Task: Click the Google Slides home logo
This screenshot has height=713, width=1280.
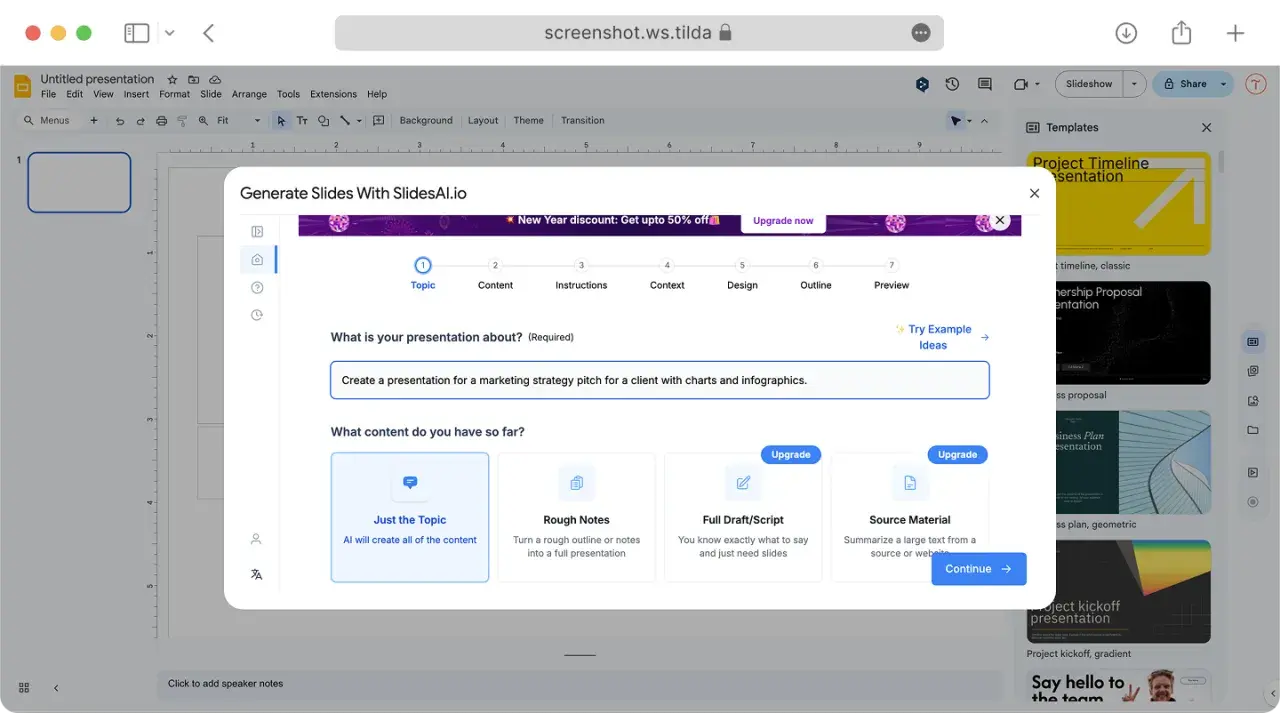Action: tap(22, 86)
